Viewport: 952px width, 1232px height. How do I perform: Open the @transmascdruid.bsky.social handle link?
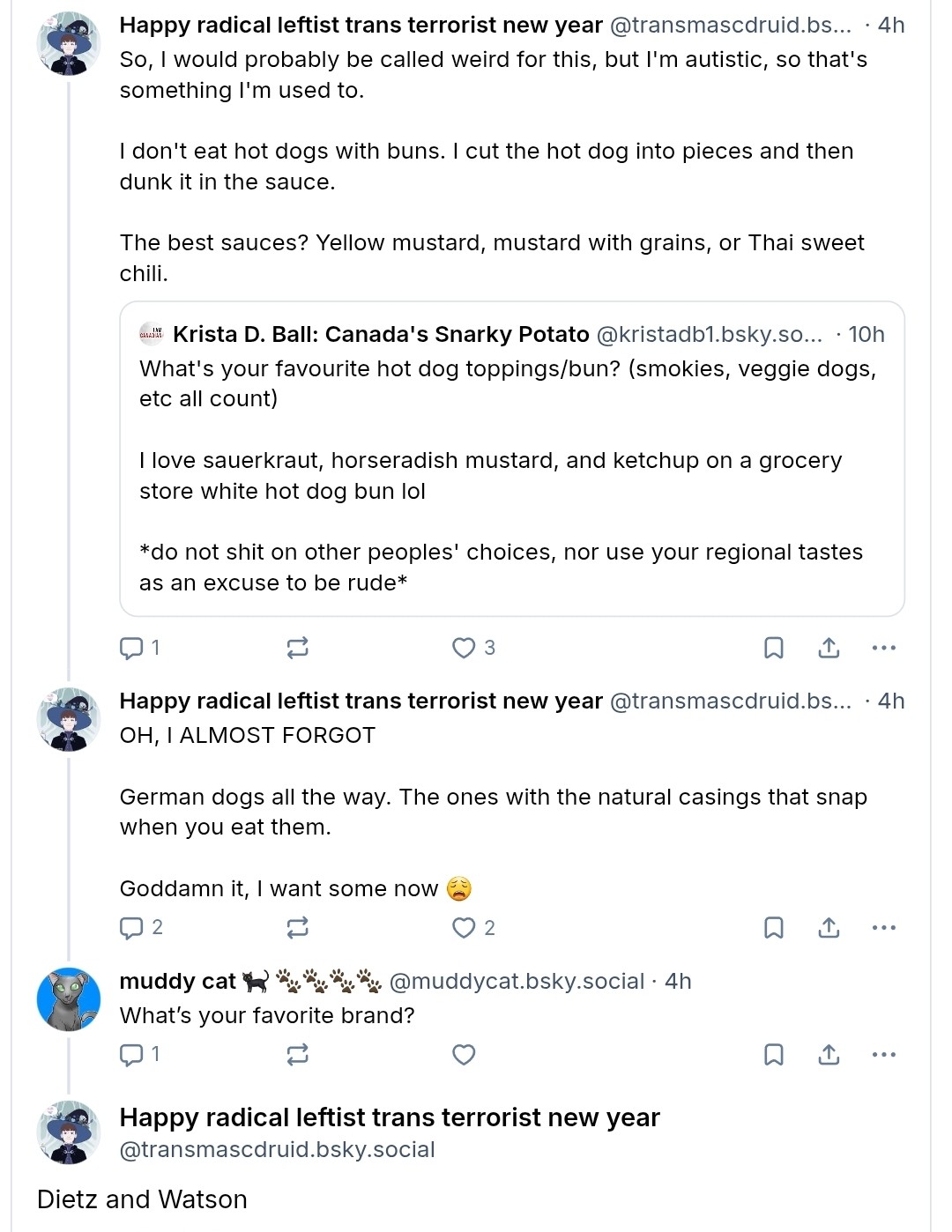277,1150
